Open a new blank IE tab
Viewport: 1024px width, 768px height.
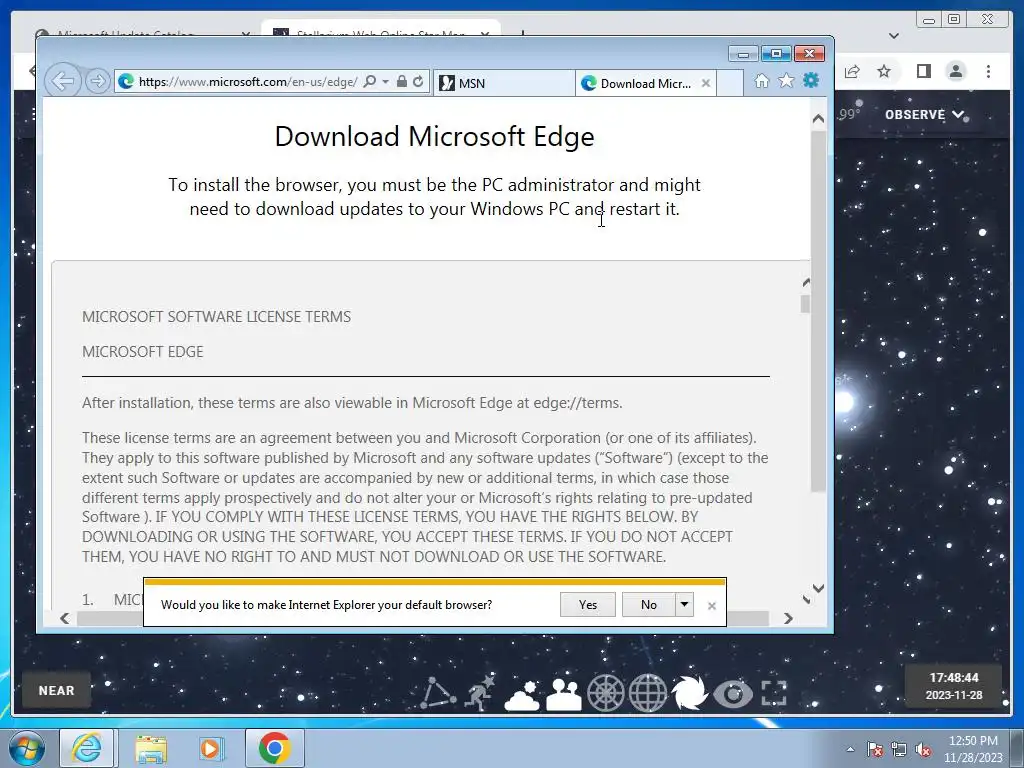click(730, 83)
